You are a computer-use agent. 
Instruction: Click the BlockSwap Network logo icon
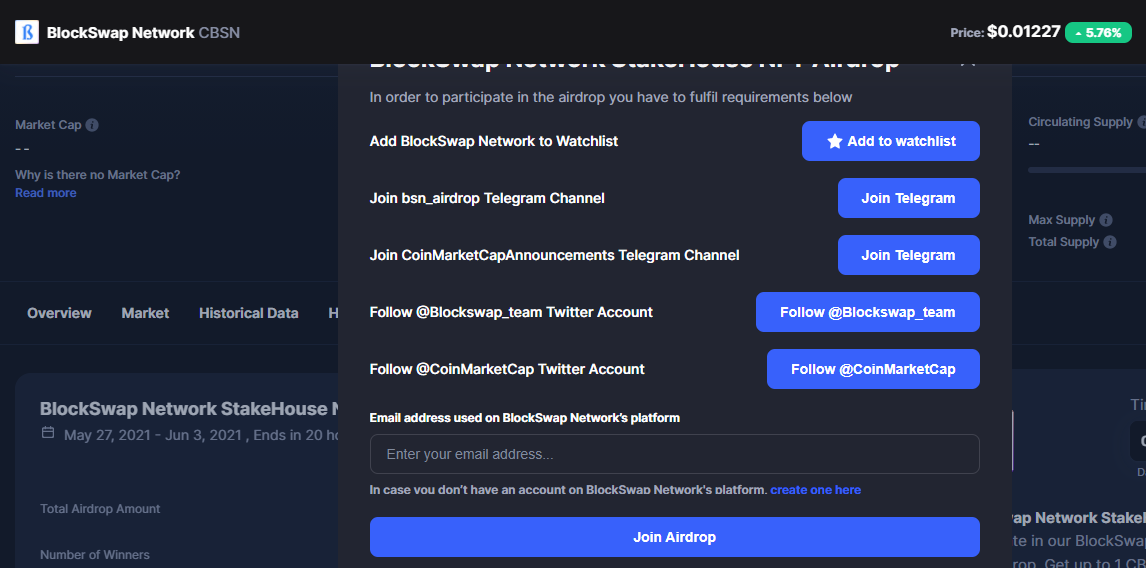[x=27, y=32]
